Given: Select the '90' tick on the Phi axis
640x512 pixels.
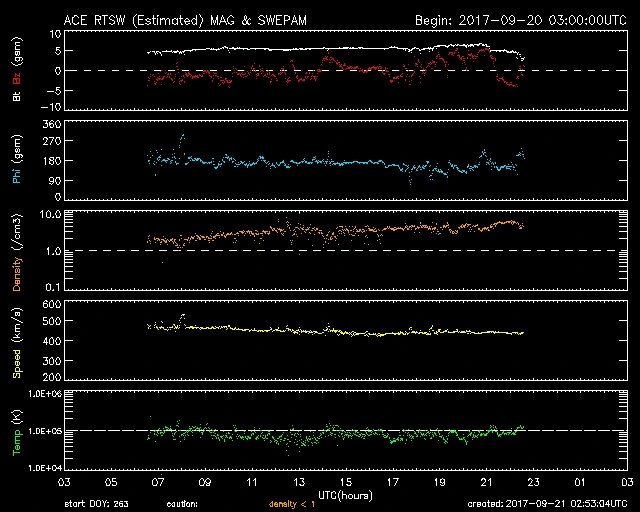Looking at the screenshot, I should [54, 180].
